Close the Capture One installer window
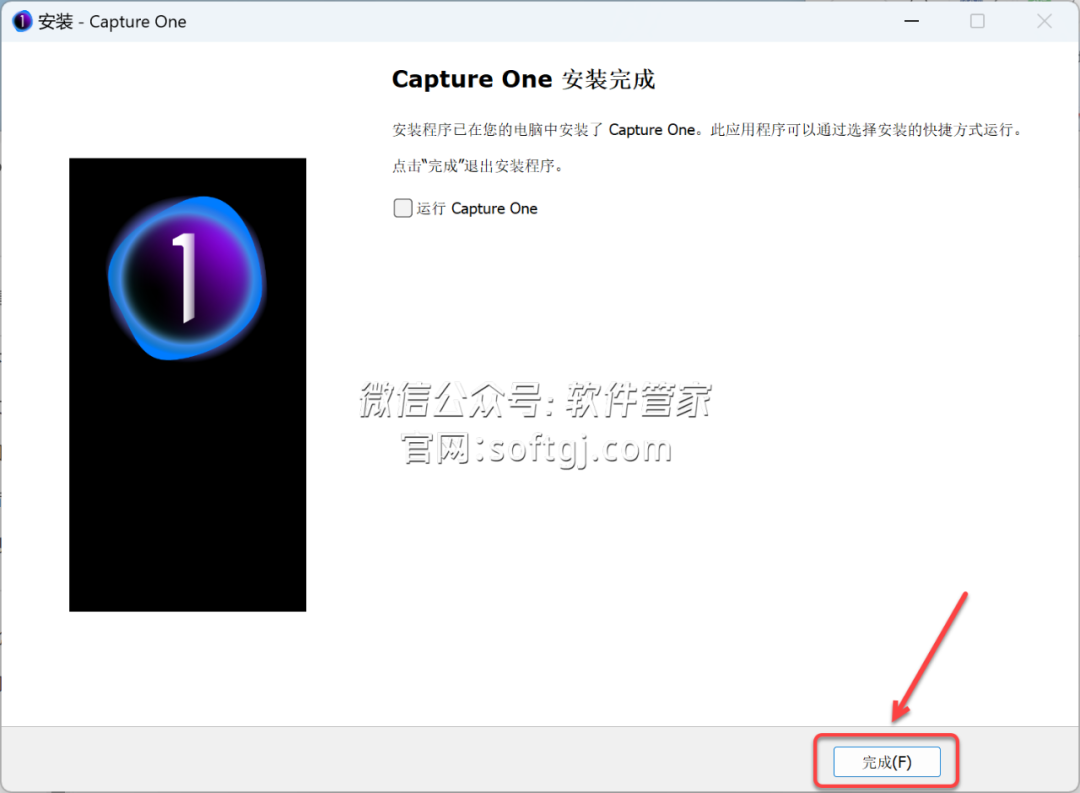This screenshot has height=793, width=1080. [x=1044, y=21]
